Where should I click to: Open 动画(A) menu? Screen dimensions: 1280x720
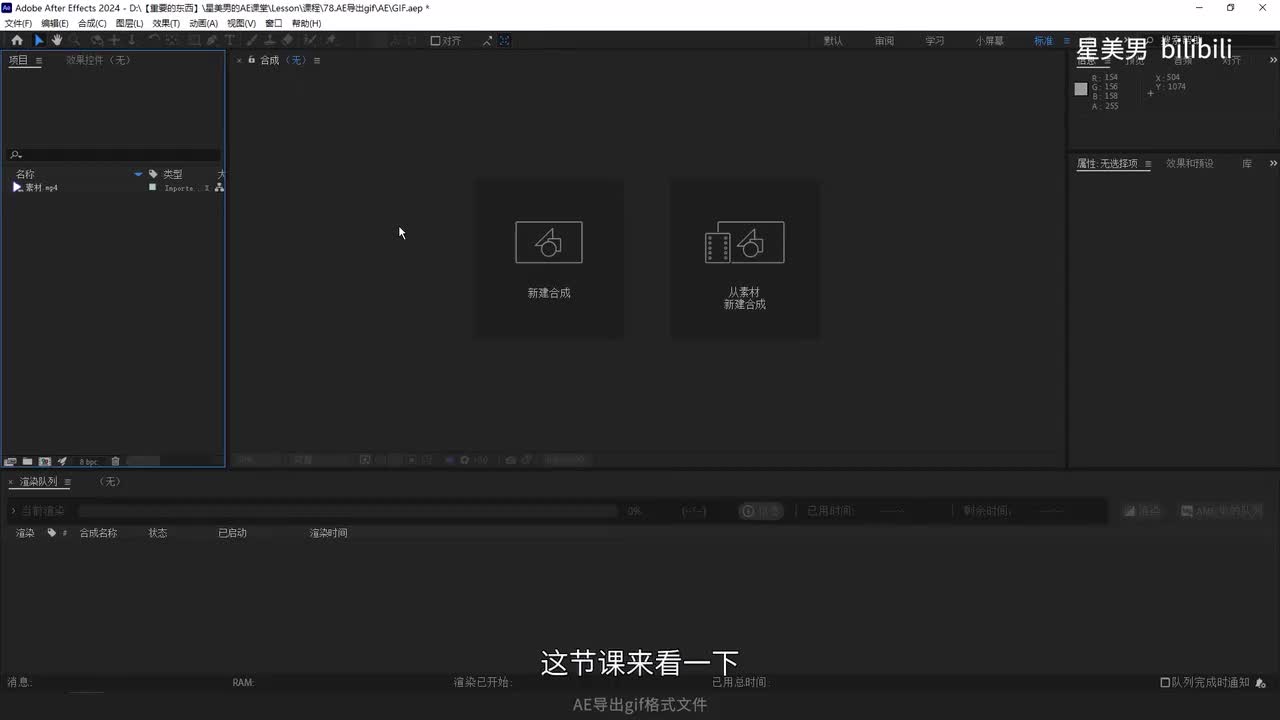pos(203,23)
